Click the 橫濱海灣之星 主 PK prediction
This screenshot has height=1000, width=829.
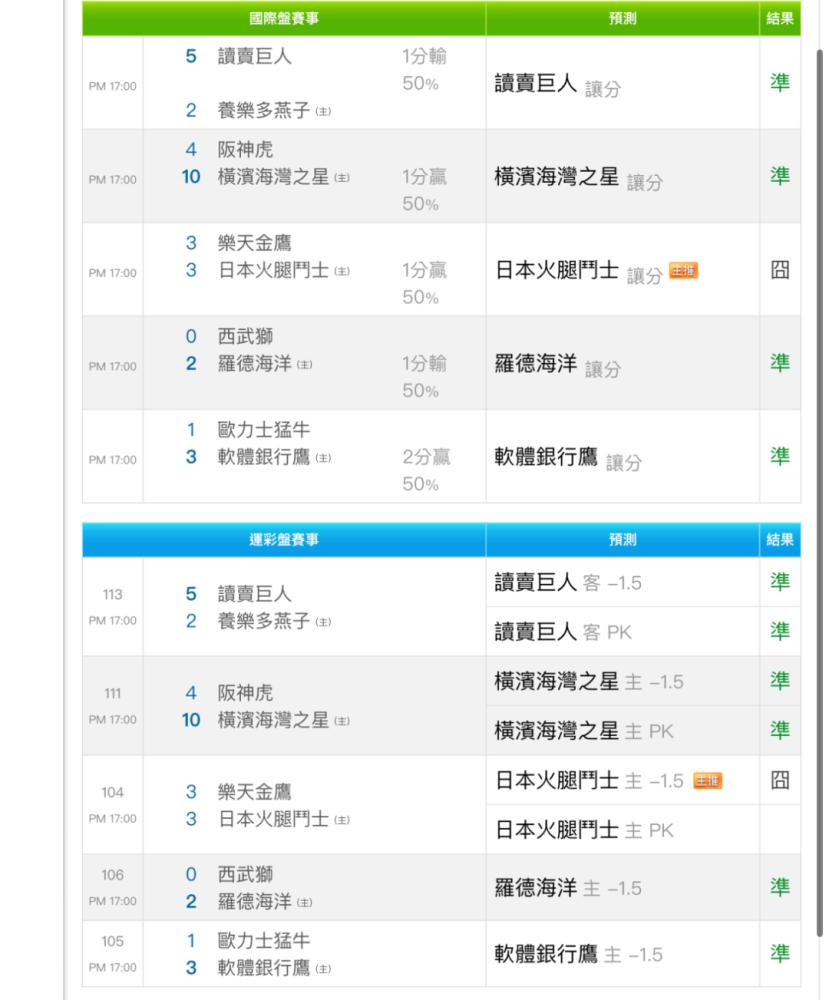(583, 731)
